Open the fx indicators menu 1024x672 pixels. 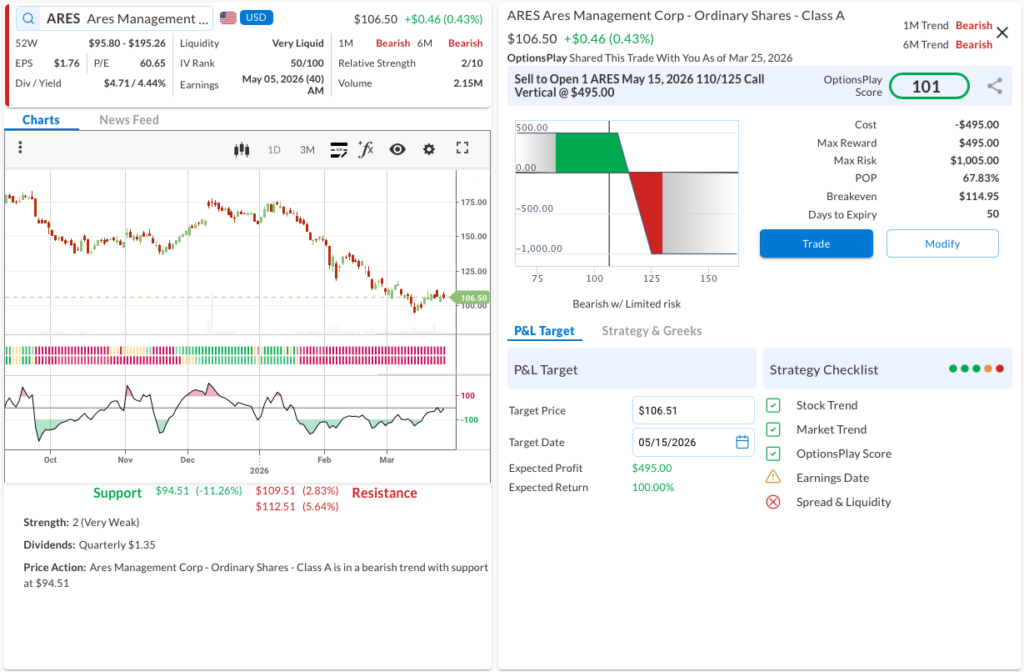point(366,149)
